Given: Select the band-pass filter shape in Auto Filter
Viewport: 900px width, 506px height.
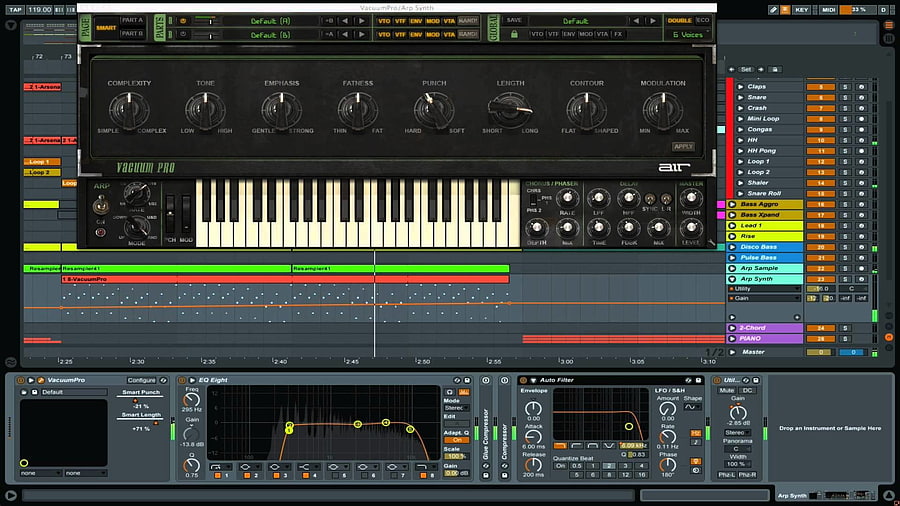Looking at the screenshot, I should coord(593,446).
